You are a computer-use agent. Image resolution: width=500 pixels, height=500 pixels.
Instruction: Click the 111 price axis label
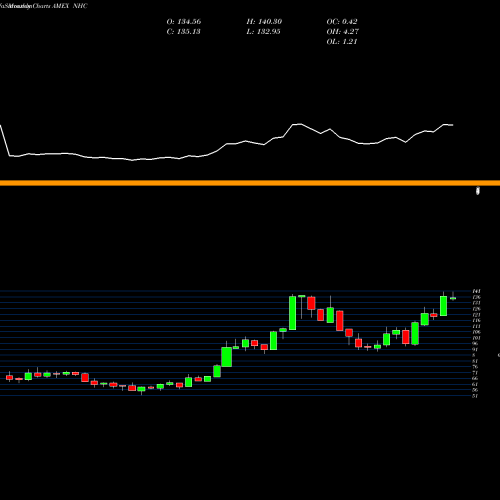[476, 326]
